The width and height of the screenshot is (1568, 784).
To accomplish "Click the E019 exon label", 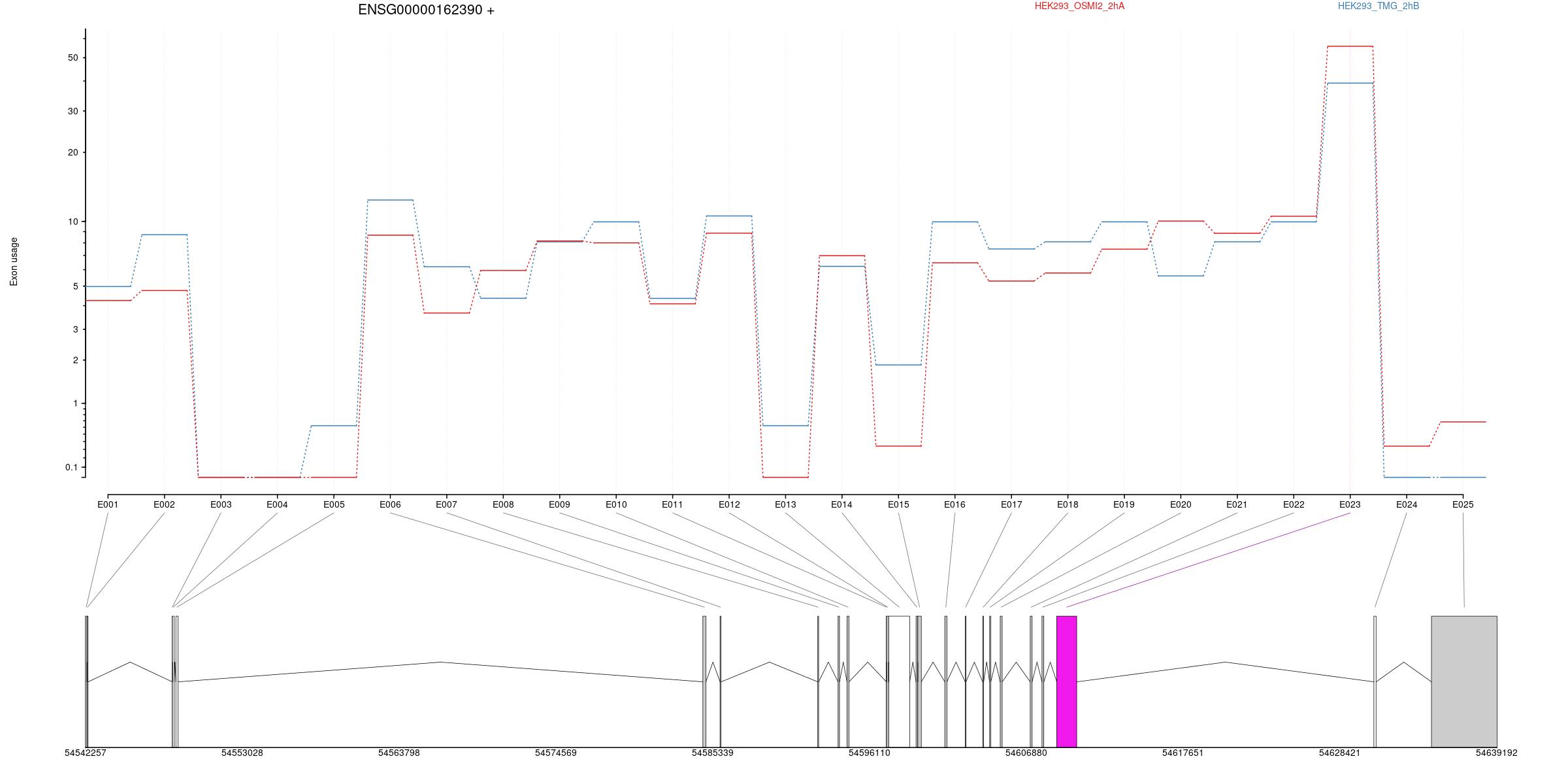I will click(1124, 504).
